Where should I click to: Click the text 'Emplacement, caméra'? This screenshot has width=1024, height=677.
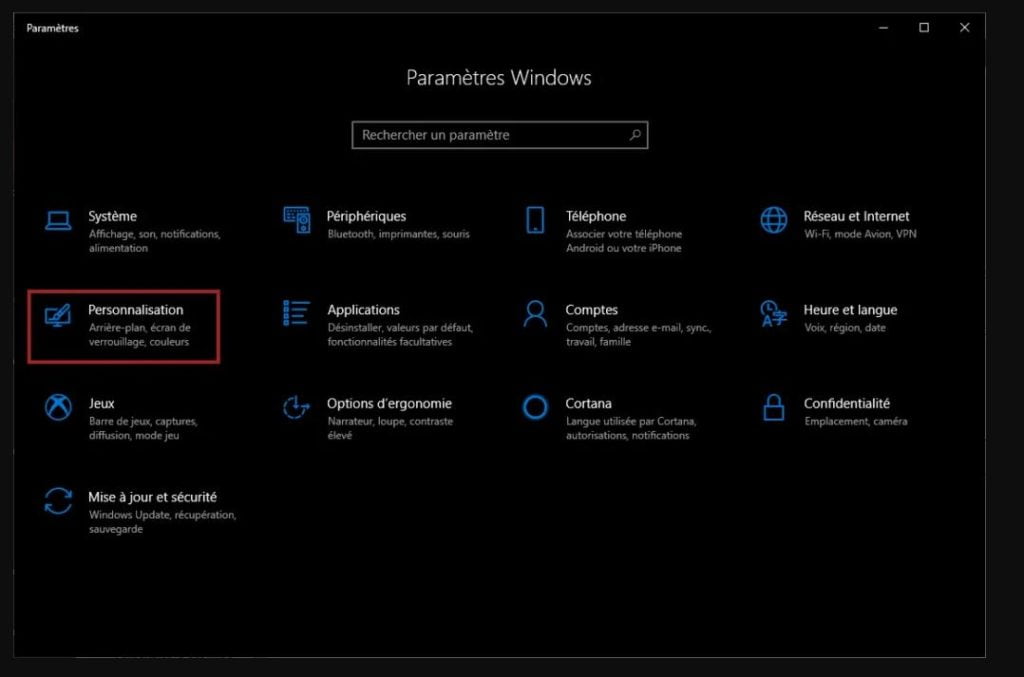pyautogui.click(x=856, y=421)
